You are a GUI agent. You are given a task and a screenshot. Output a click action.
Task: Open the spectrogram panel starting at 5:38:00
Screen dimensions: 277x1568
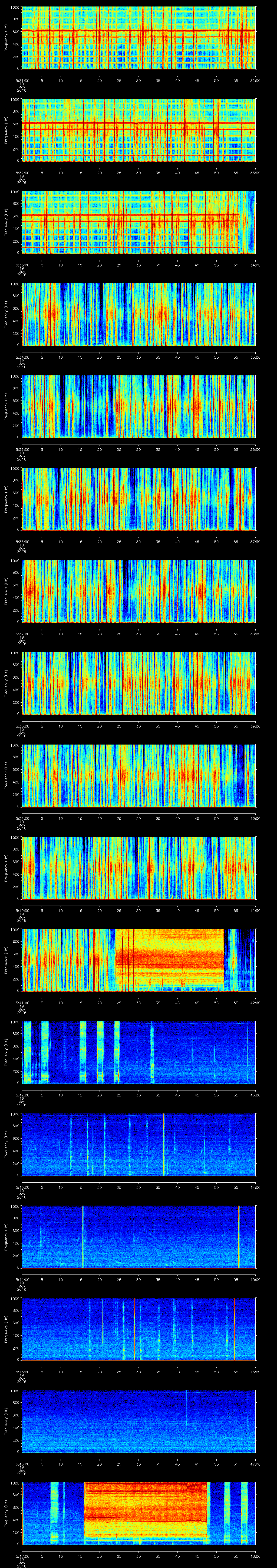138,683
